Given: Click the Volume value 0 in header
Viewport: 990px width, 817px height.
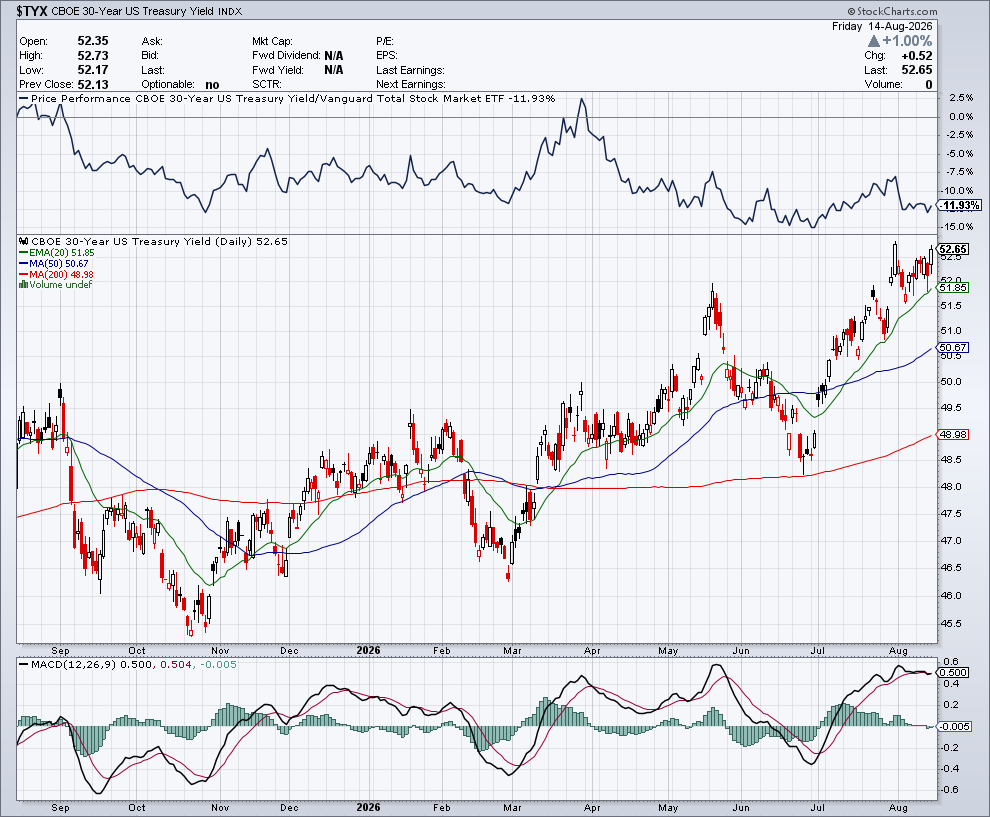Looking at the screenshot, I should pyautogui.click(x=929, y=85).
